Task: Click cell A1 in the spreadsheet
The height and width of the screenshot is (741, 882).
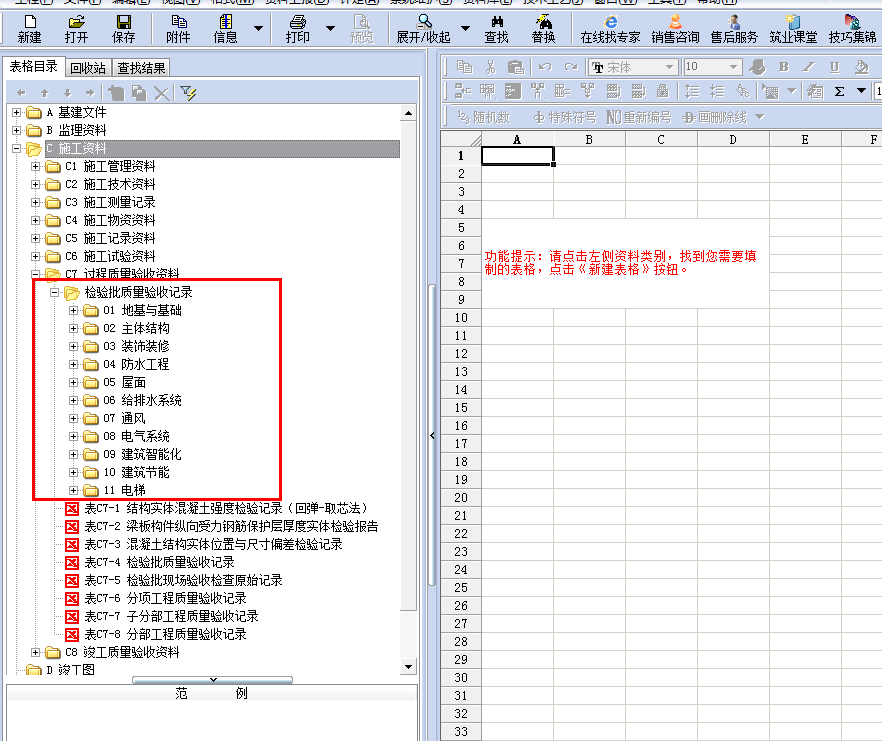Action: point(517,156)
